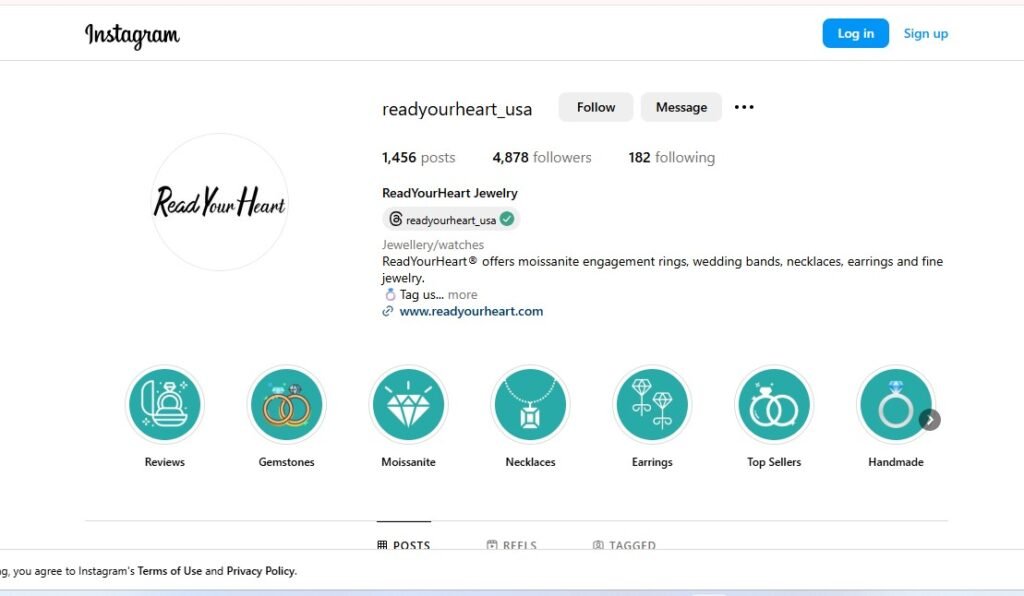
Task: Open the three-dots profile options menu
Action: 744,107
